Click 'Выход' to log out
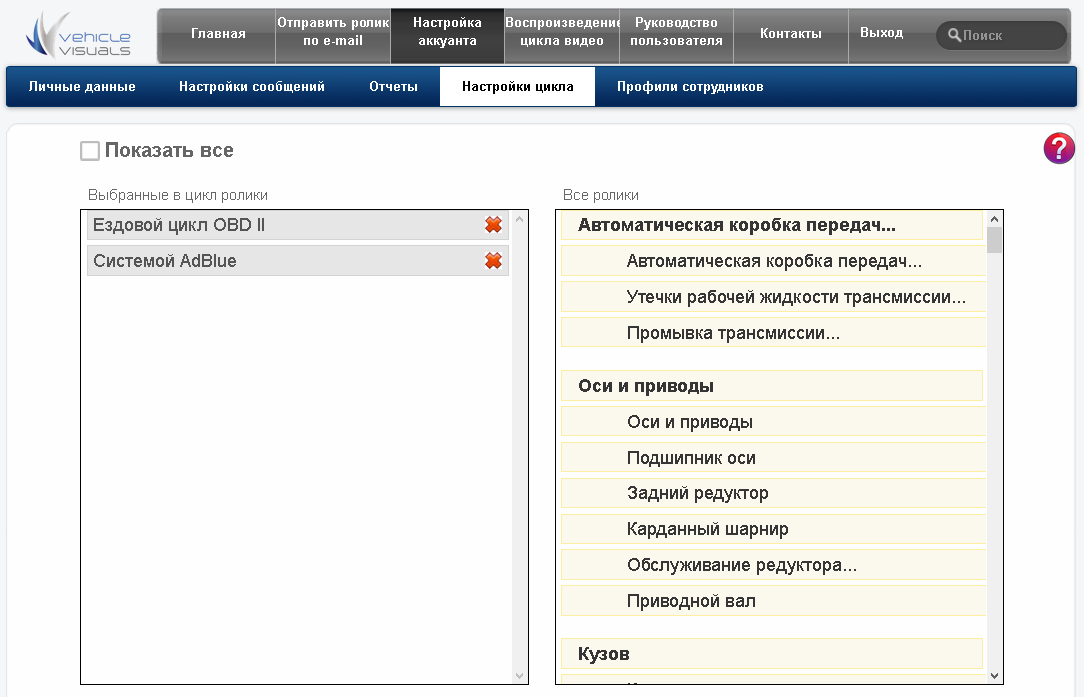 tap(881, 33)
